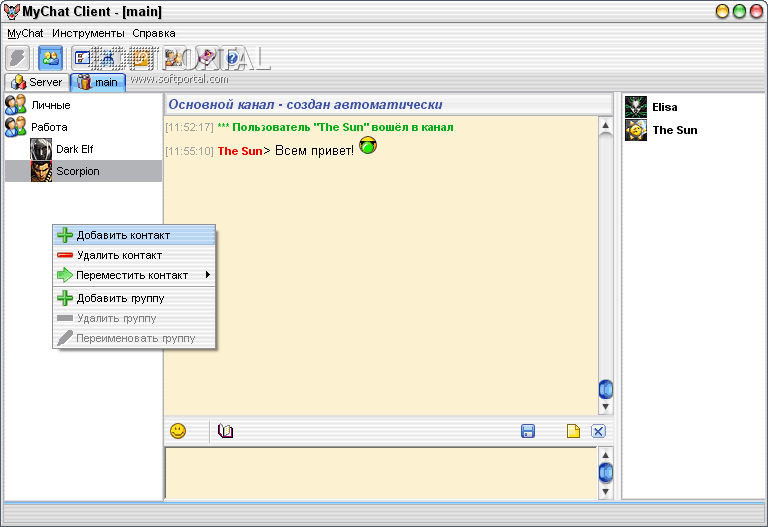This screenshot has height=527, width=768.
Task: Select the Scorpion contact
Action: (83, 171)
